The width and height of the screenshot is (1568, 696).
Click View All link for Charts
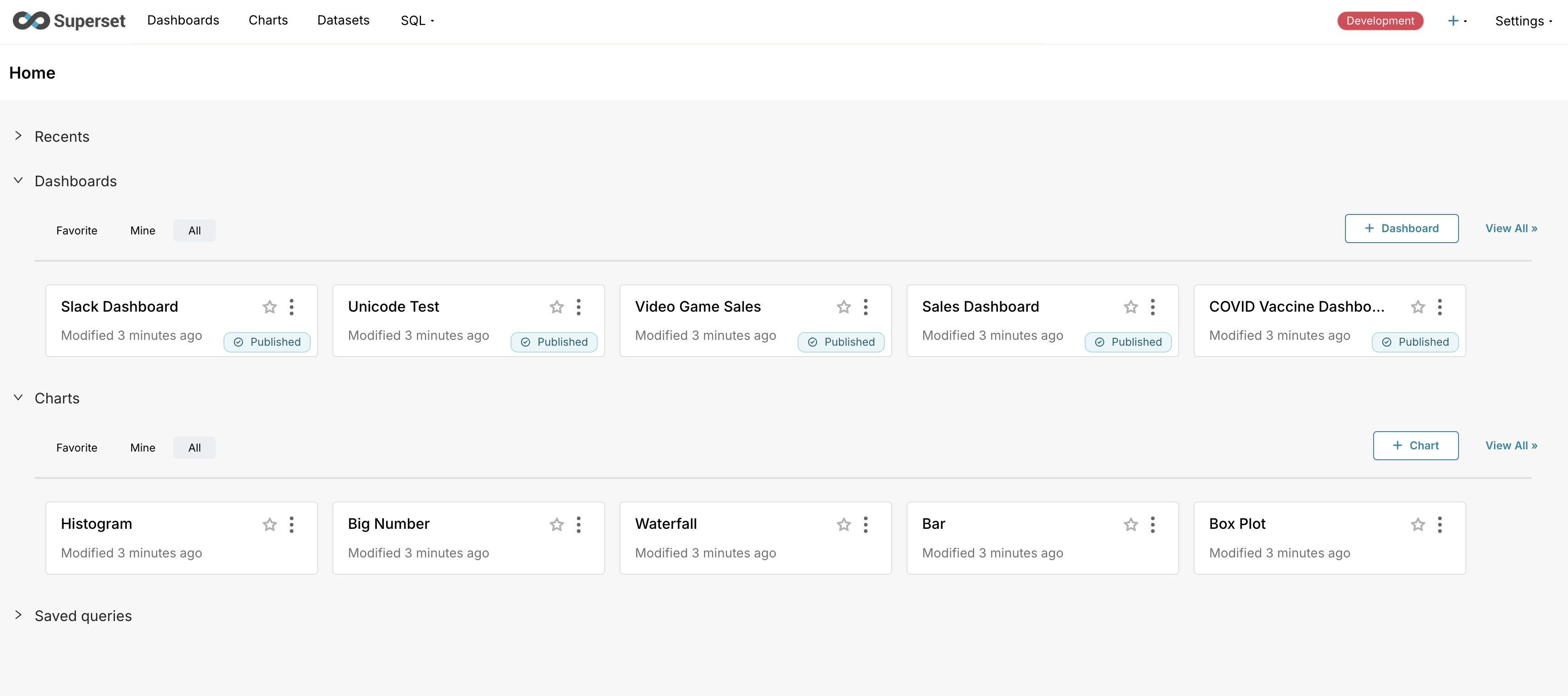point(1511,446)
